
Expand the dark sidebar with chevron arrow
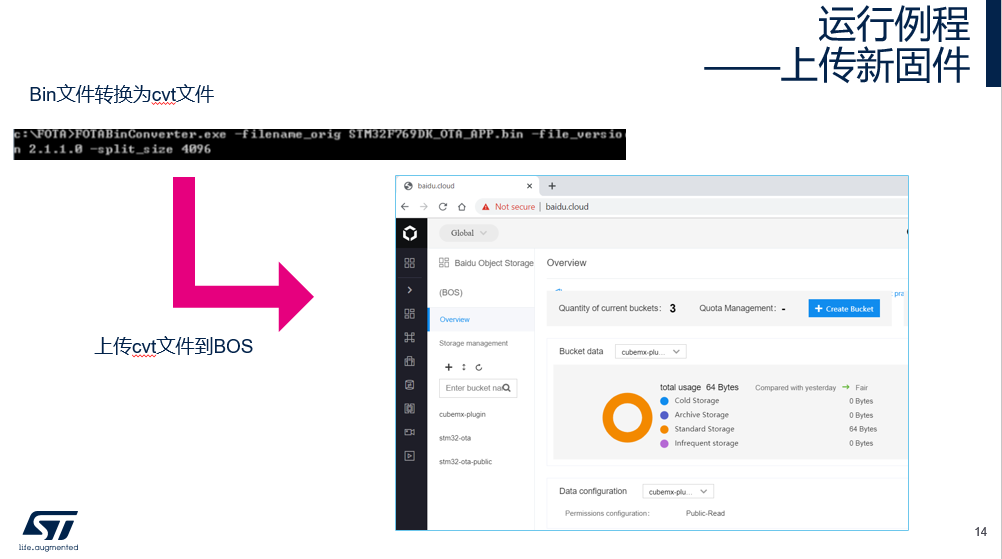pos(410,290)
